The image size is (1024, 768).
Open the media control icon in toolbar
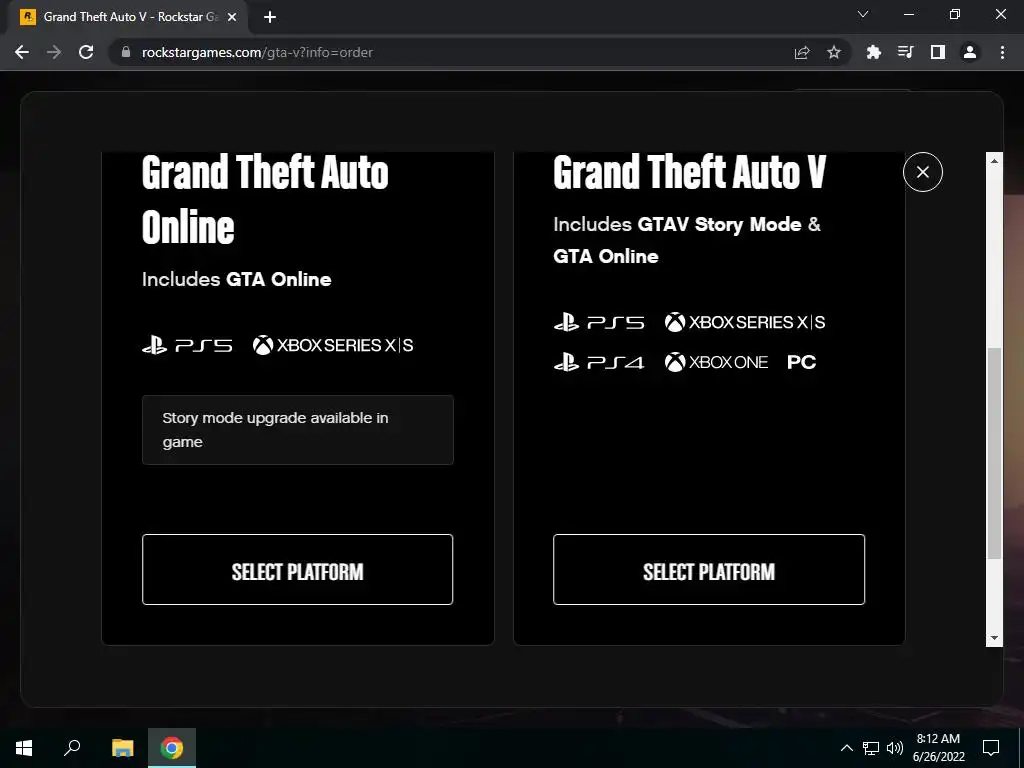(905, 52)
